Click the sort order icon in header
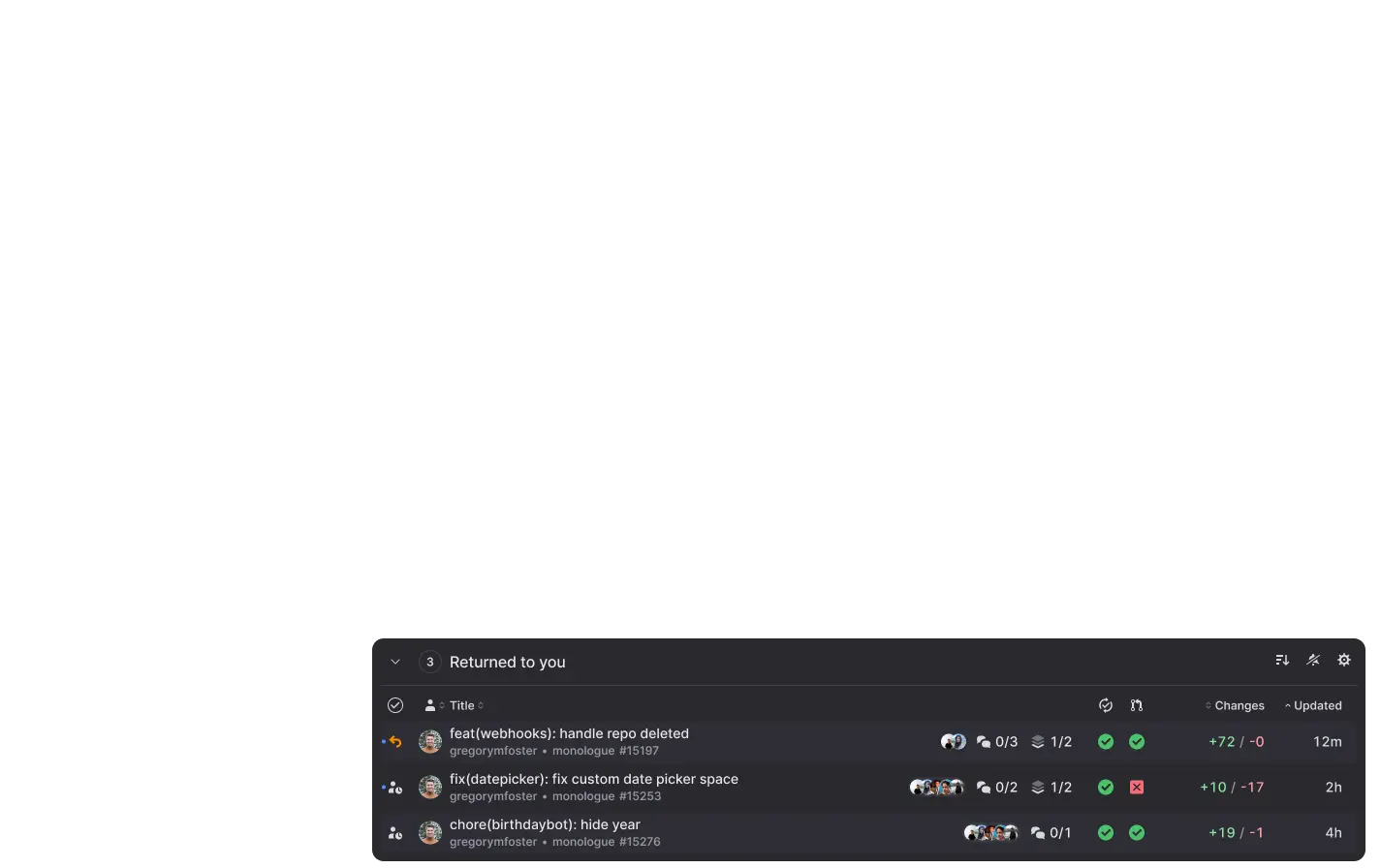This screenshot has width=1381, height=868. click(x=1282, y=660)
